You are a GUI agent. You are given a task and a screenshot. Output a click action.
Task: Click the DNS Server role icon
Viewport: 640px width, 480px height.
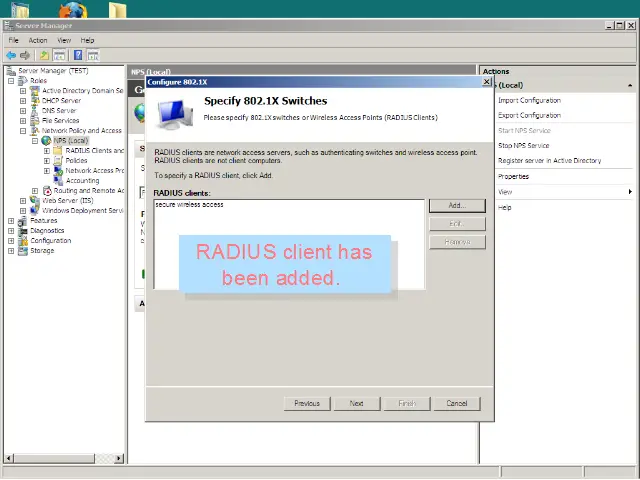pos(35,111)
